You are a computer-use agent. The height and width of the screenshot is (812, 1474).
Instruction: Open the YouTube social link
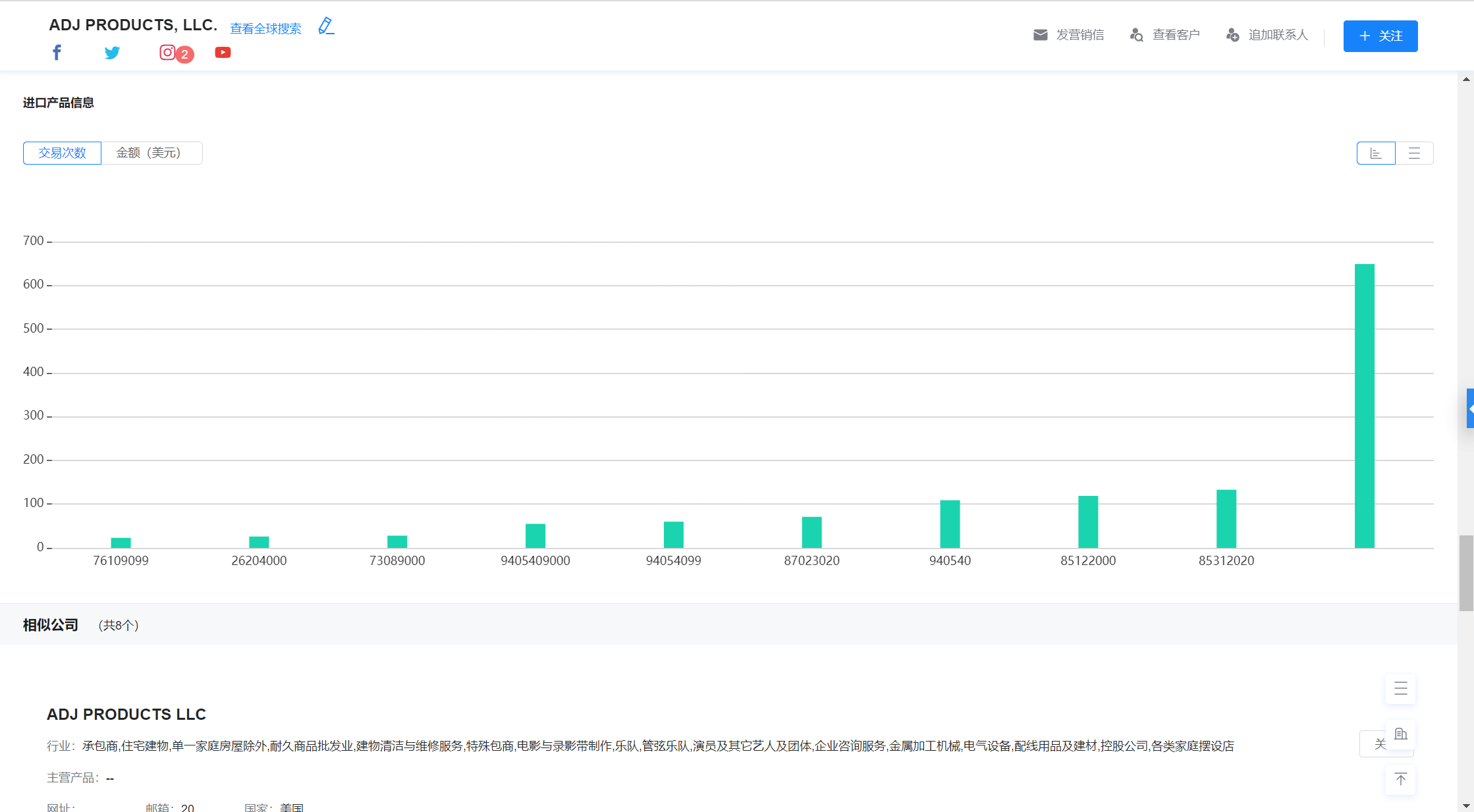click(x=223, y=53)
